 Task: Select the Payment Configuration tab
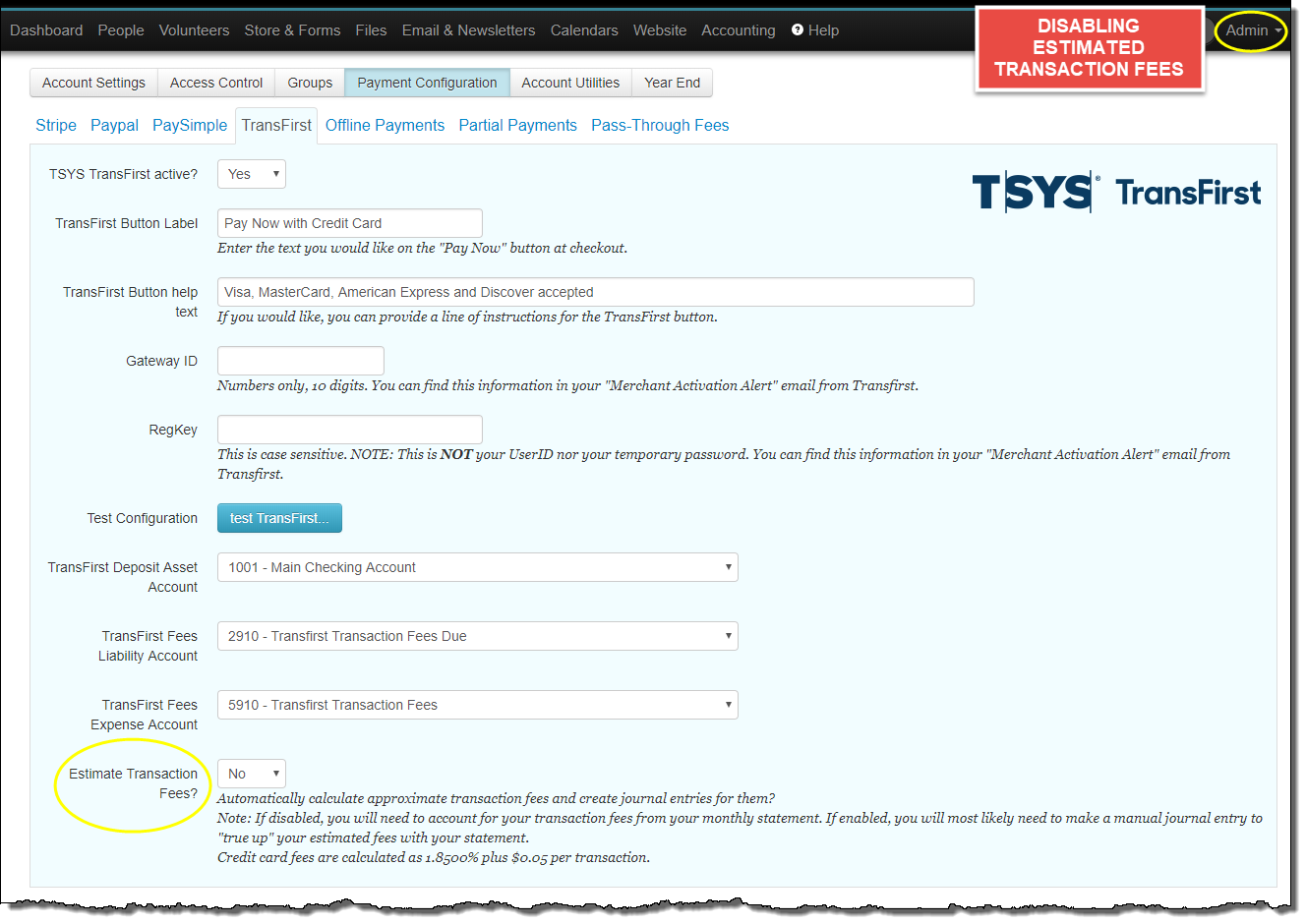pyautogui.click(x=427, y=83)
